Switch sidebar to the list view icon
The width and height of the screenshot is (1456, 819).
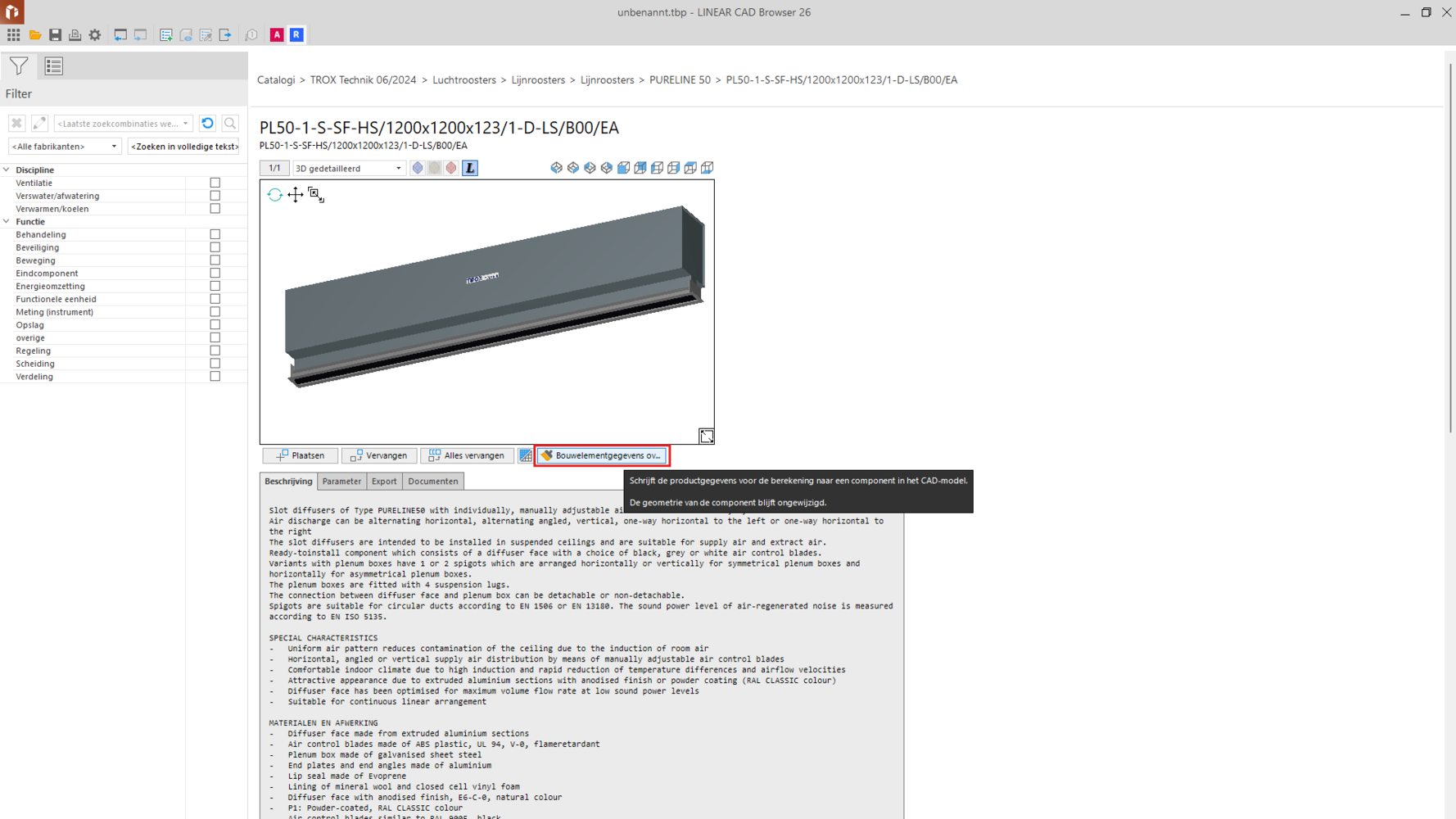pos(54,66)
